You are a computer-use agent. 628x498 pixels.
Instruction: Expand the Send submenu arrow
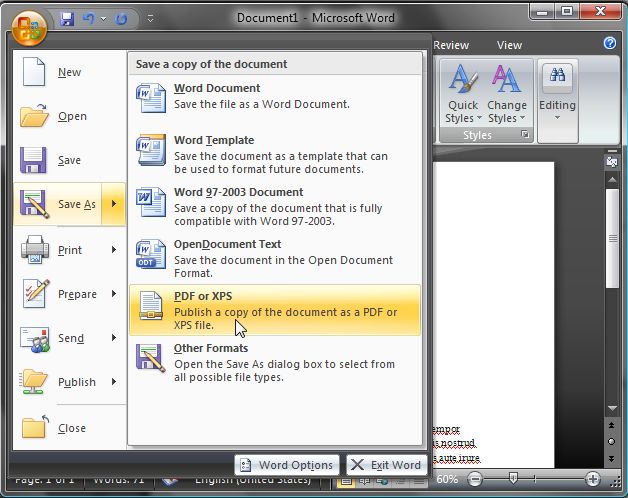pos(114,338)
